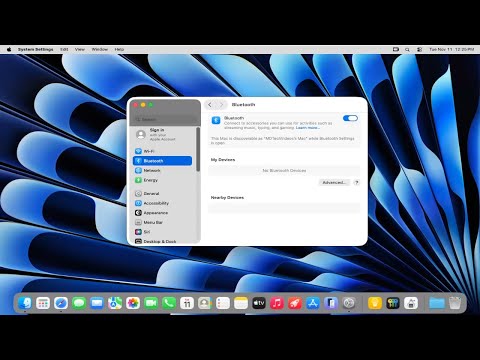Screen dimensions: 480x360
Task: Open the Advanced… Bluetooth options
Action: pos(334,182)
